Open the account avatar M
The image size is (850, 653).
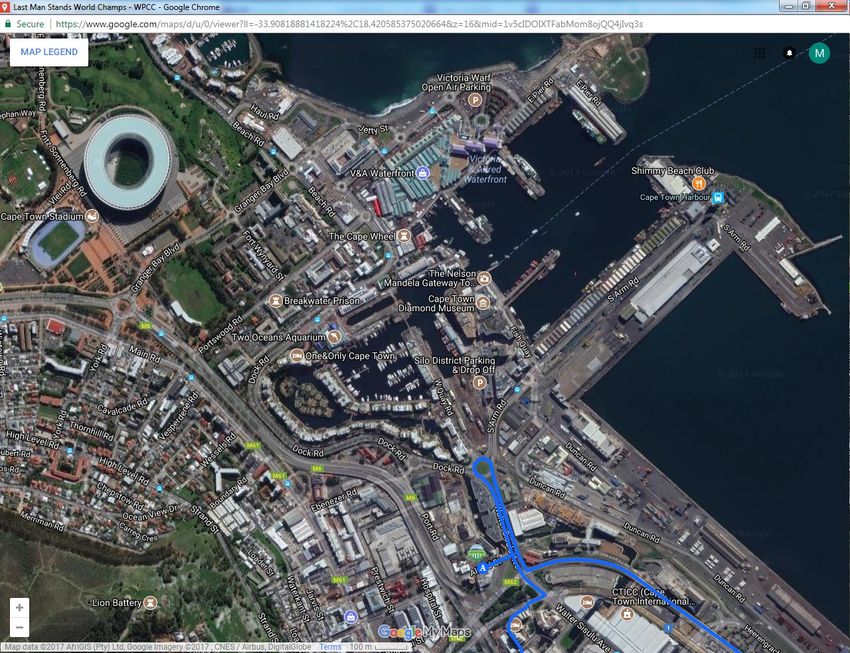pos(819,53)
